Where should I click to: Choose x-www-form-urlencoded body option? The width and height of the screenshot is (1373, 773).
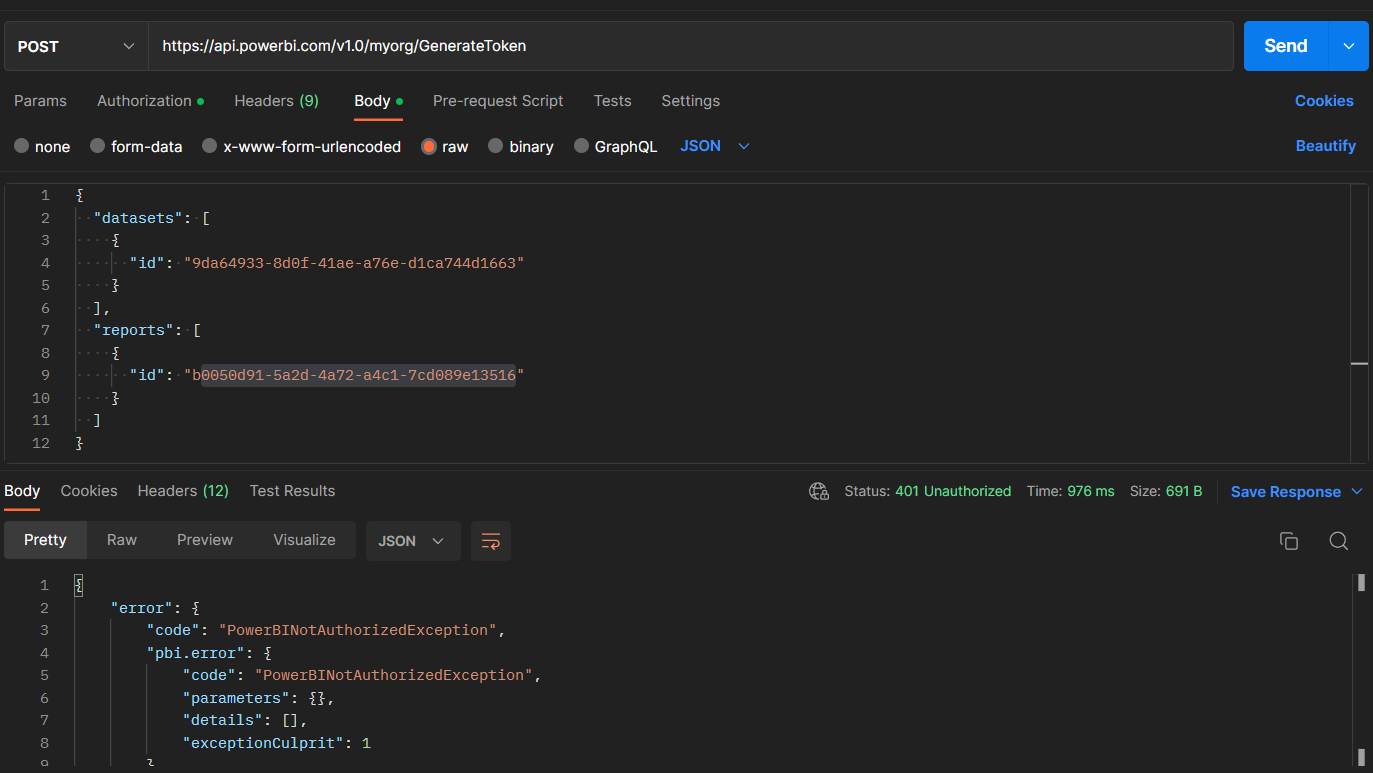point(210,146)
